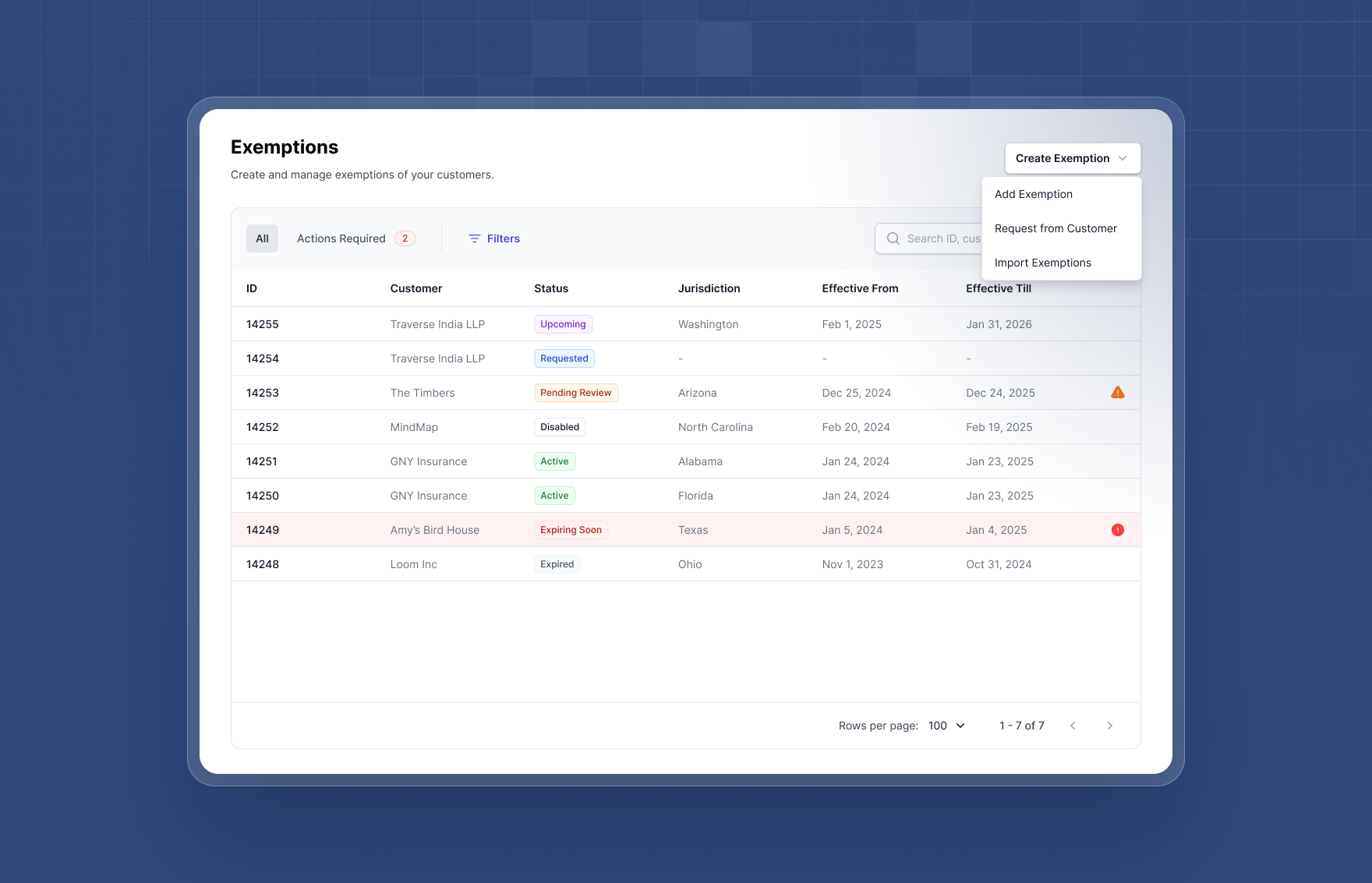Click the search magnifier icon
Viewport: 1372px width, 883px height.
pyautogui.click(x=893, y=238)
